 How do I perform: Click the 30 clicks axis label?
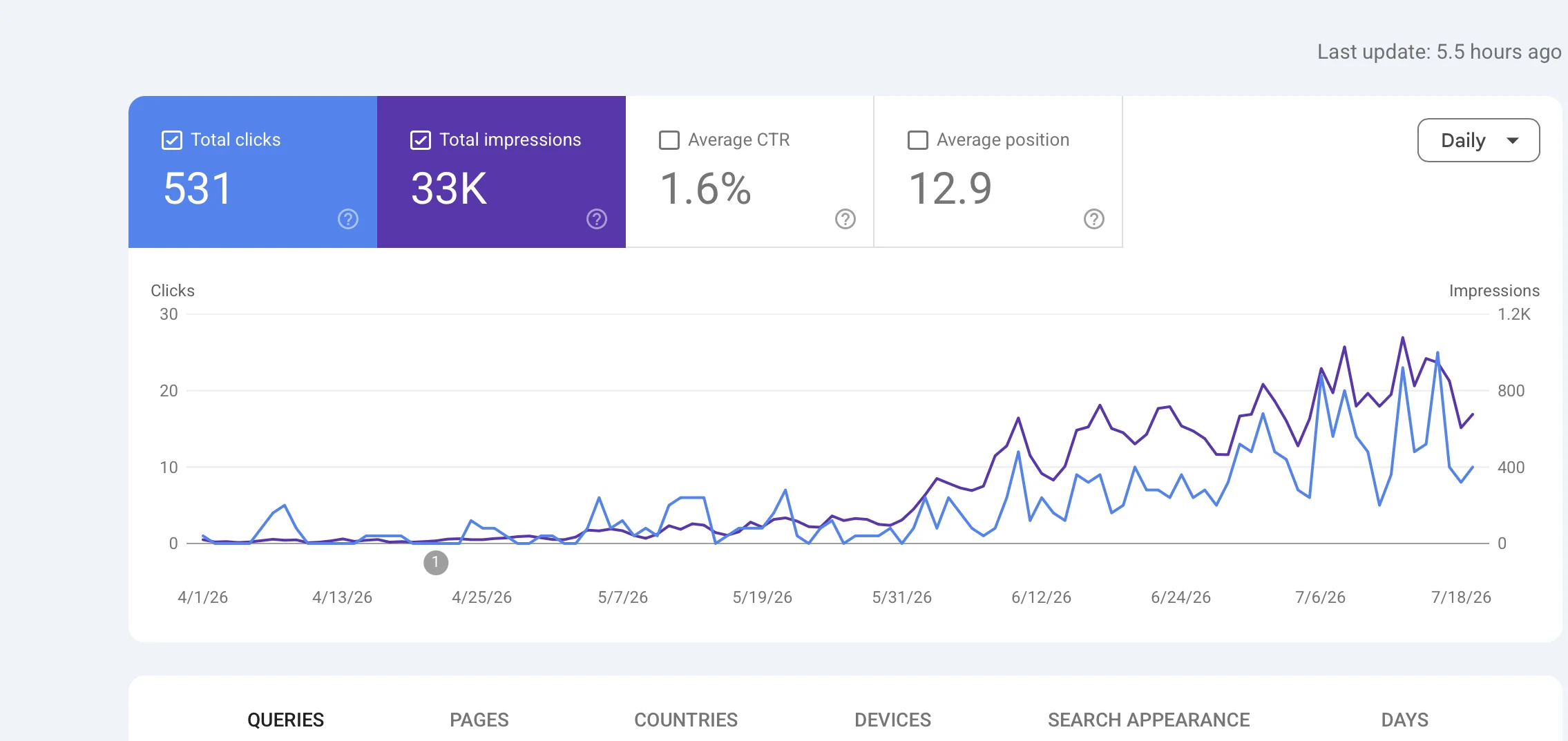[169, 314]
